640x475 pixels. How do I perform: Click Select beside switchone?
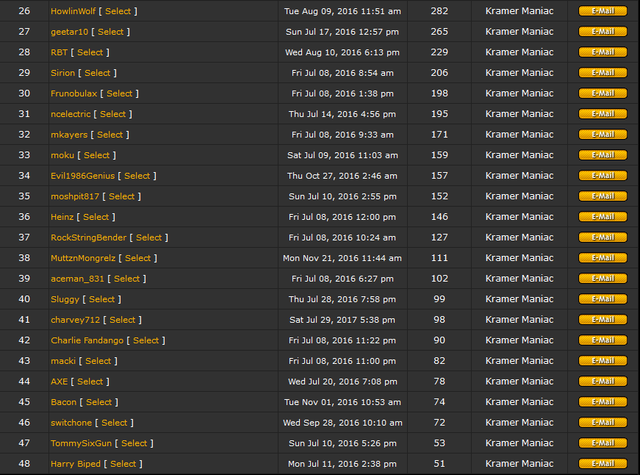114,422
